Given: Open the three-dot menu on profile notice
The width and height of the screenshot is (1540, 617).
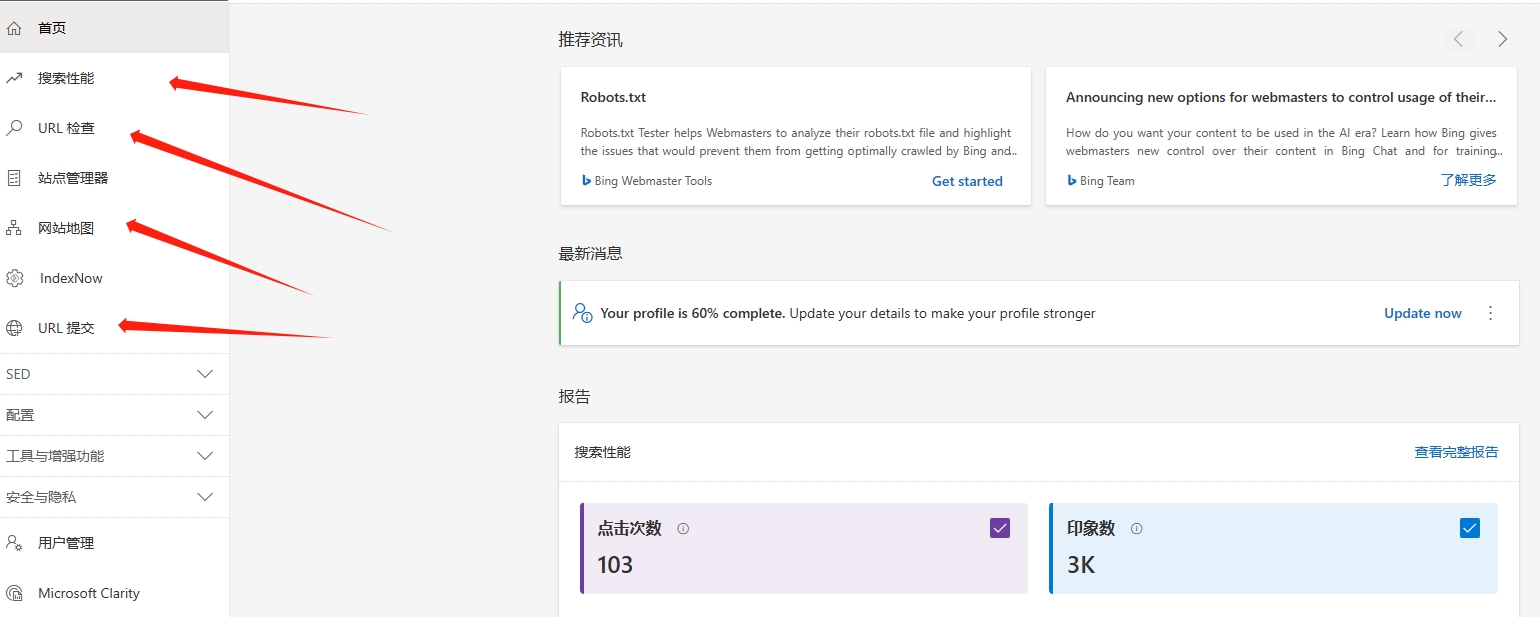Looking at the screenshot, I should coord(1490,313).
